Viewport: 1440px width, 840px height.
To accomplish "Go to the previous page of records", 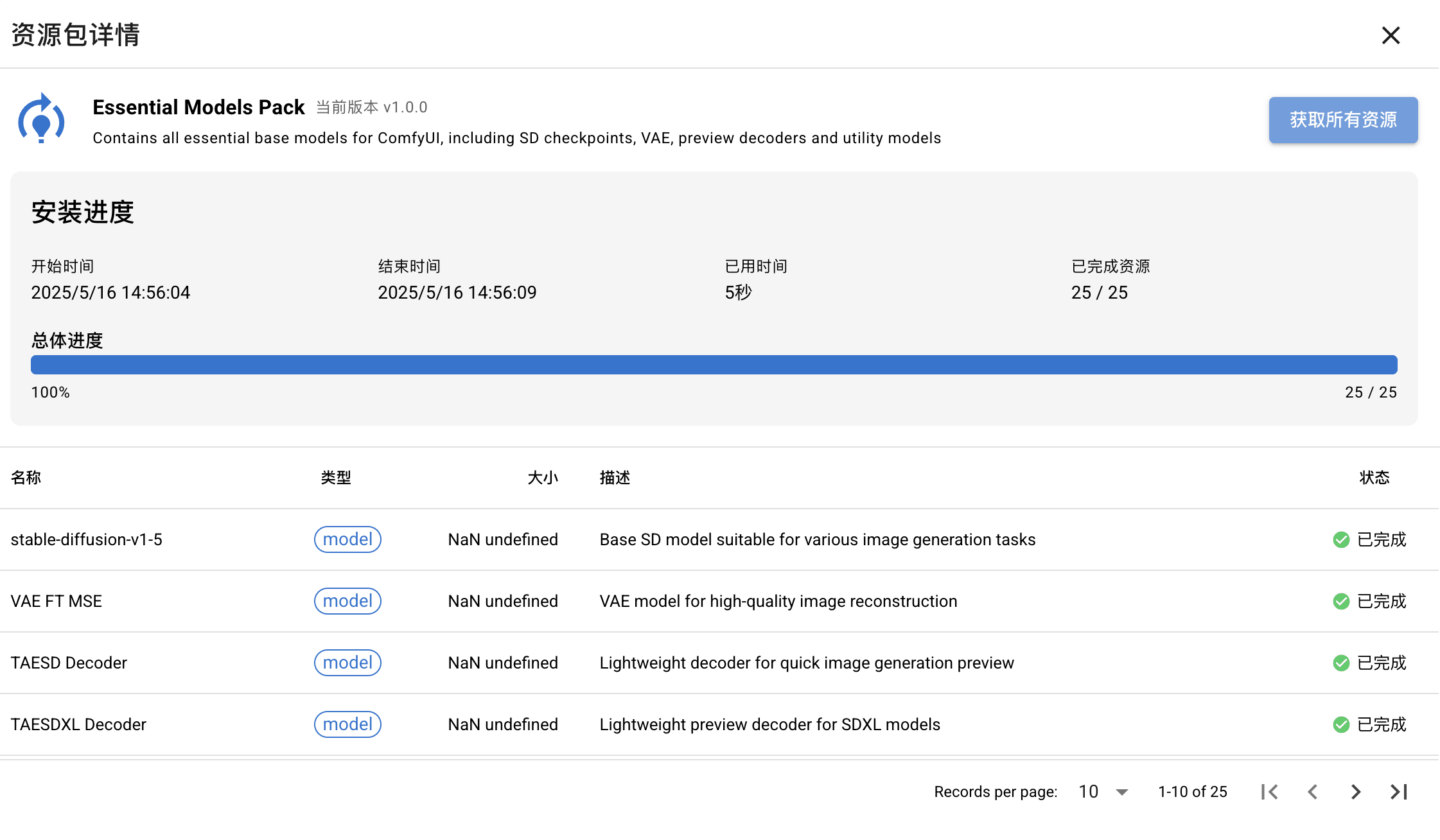I will click(1313, 792).
